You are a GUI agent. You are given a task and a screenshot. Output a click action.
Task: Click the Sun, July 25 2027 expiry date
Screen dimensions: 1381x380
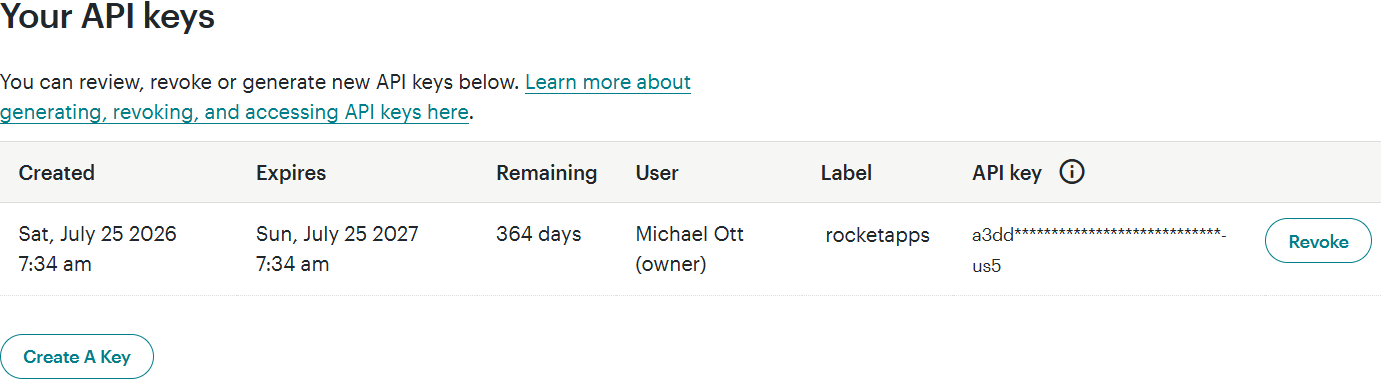coord(337,234)
